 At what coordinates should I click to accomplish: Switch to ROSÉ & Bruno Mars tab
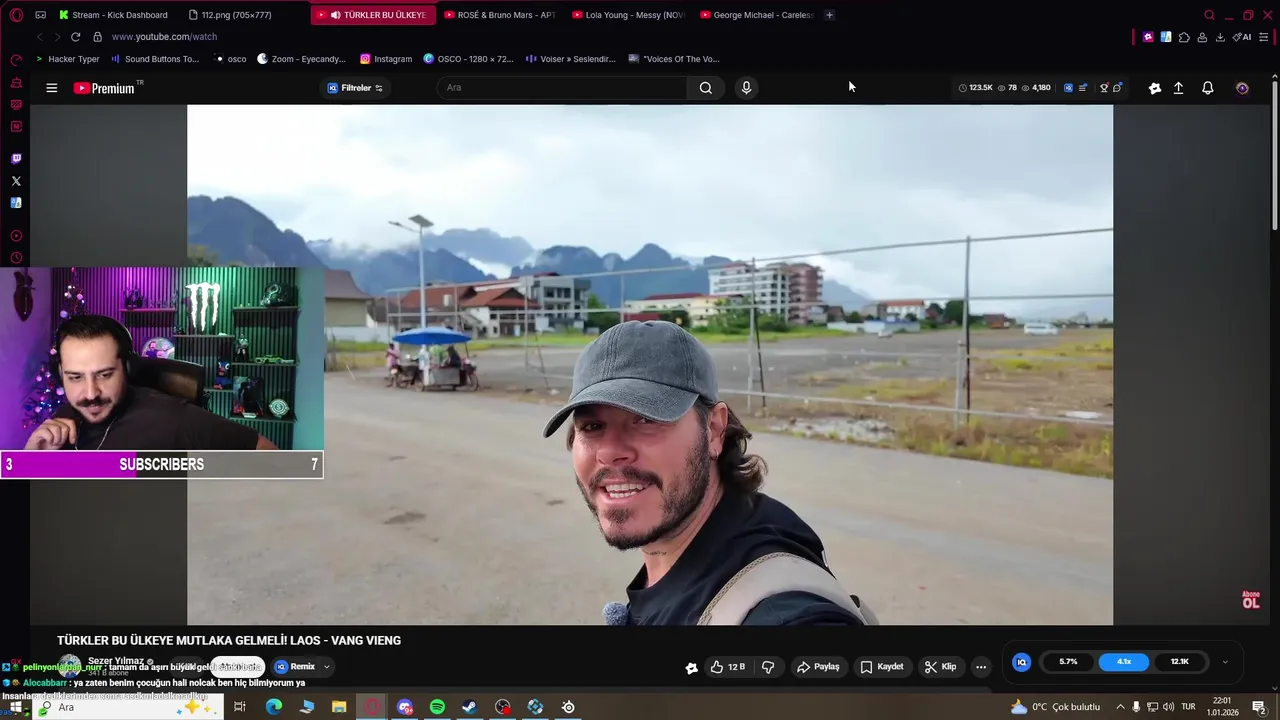(x=500, y=15)
